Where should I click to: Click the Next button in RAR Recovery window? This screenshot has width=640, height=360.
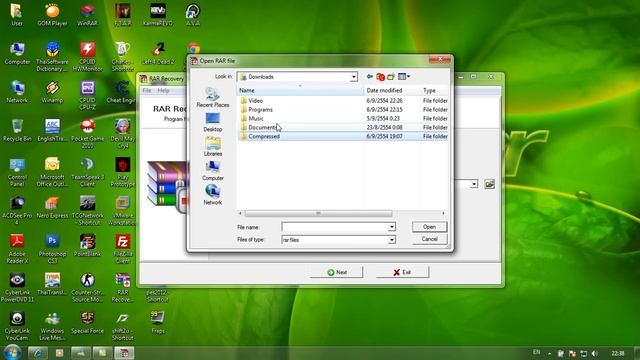point(337,272)
